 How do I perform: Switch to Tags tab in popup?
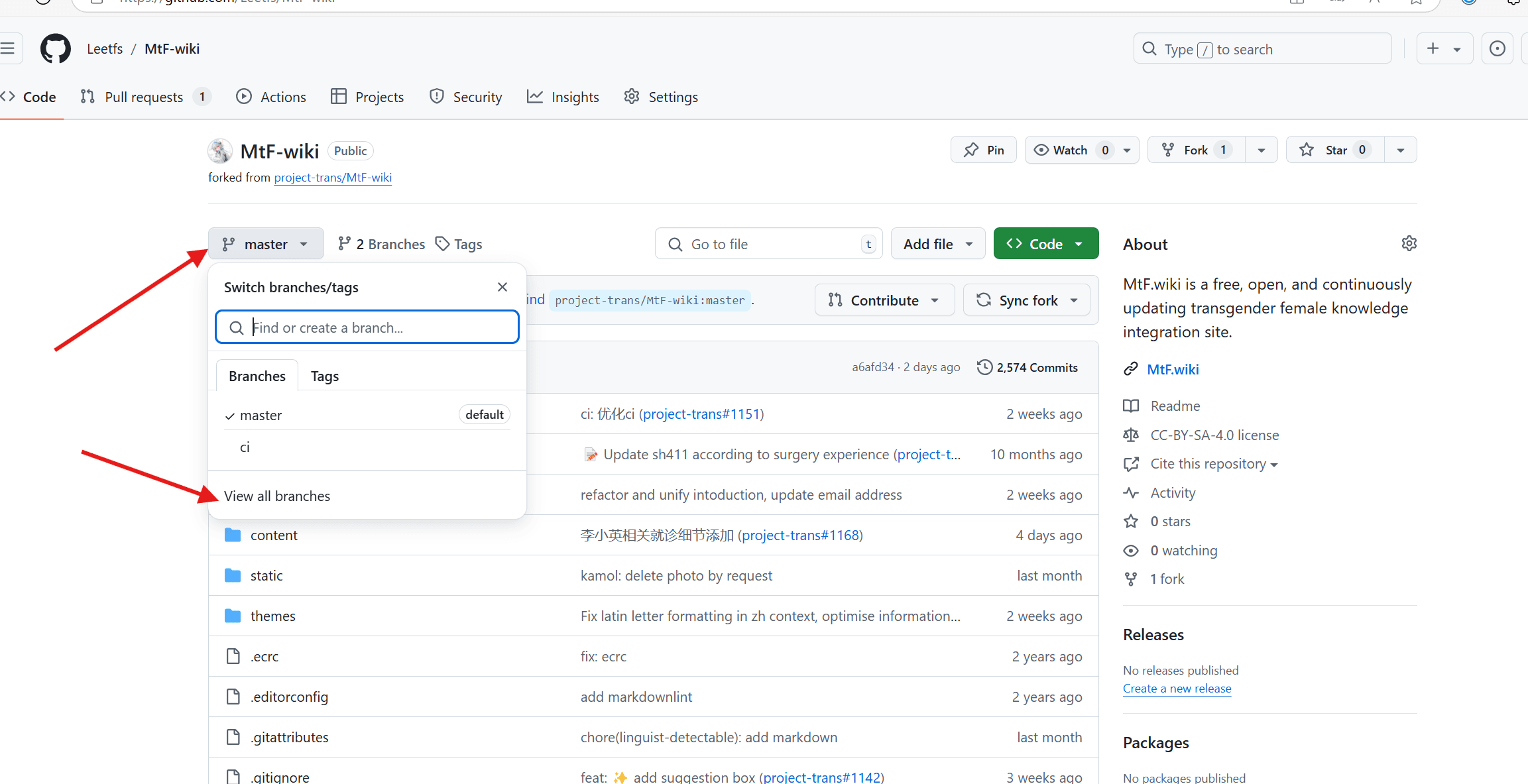click(x=325, y=376)
